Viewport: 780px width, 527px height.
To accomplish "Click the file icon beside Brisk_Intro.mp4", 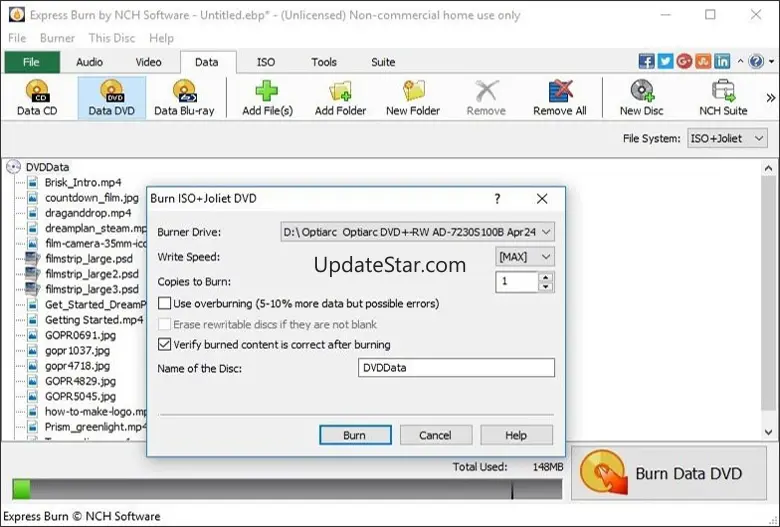I will click(x=33, y=182).
